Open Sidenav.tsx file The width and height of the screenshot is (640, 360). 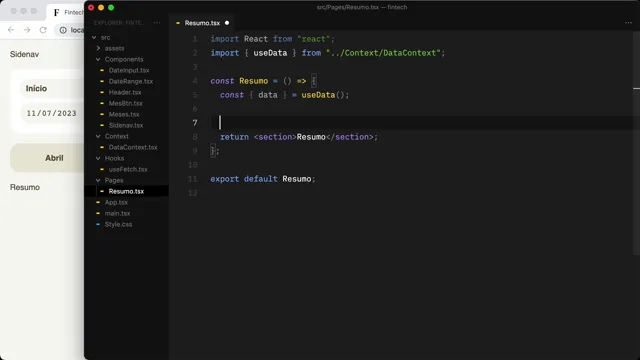(127, 125)
